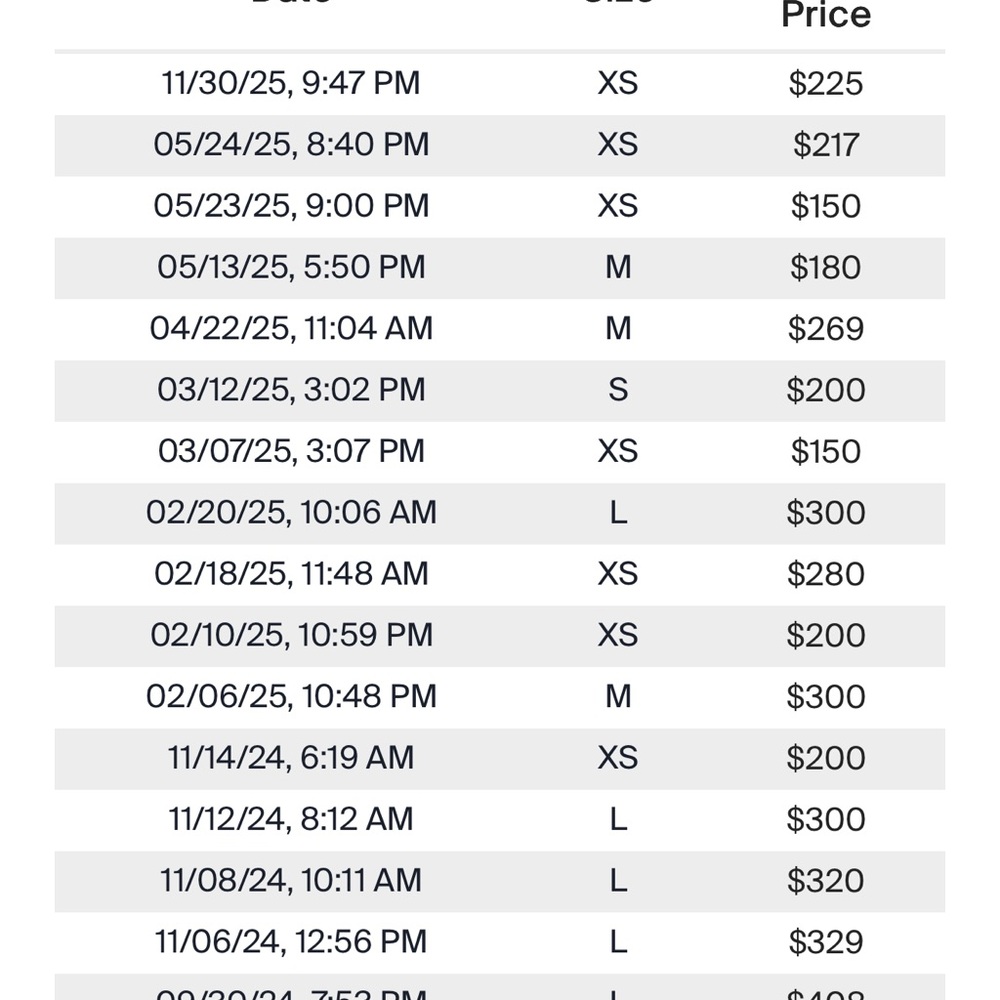Select the $320 sale price
This screenshot has width=1000, height=1000.
[826, 881]
